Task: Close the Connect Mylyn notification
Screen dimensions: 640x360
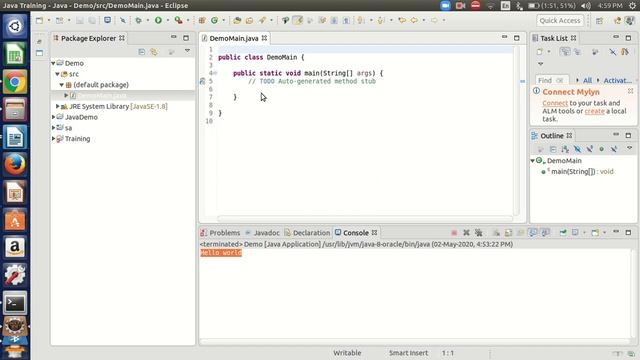Action: (x=631, y=91)
